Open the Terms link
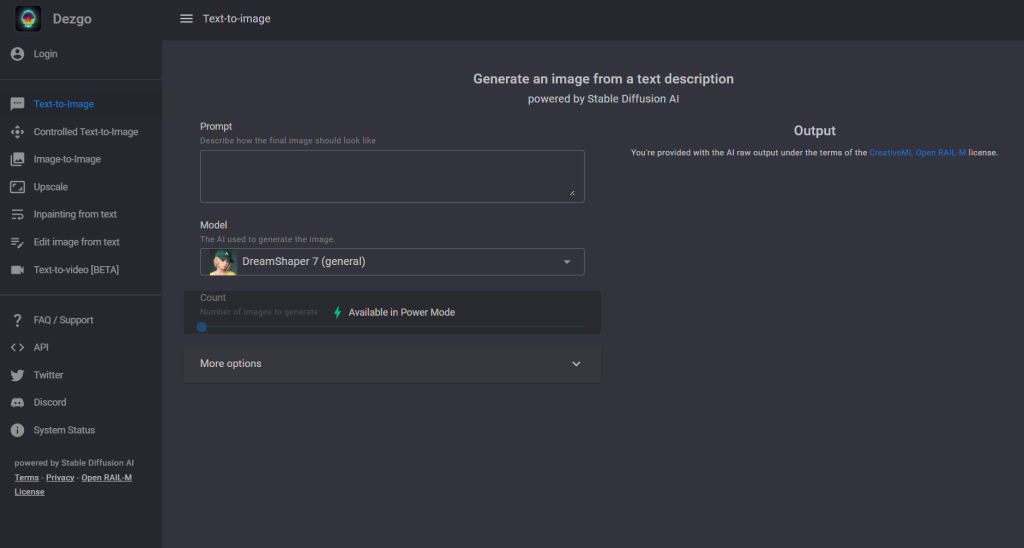 click(x=27, y=477)
